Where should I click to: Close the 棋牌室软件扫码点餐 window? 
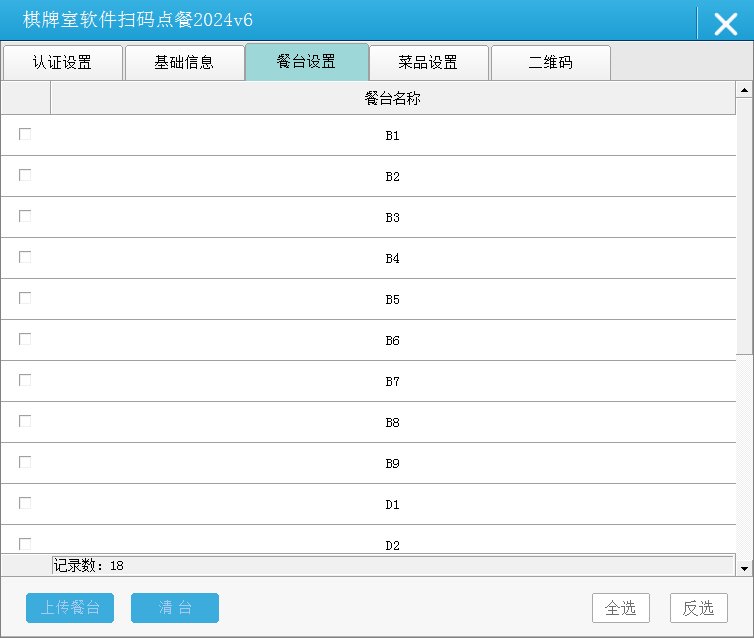coord(725,23)
